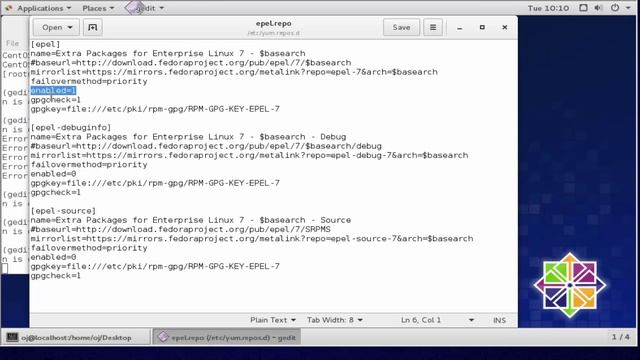Open the Places menu

98,8
